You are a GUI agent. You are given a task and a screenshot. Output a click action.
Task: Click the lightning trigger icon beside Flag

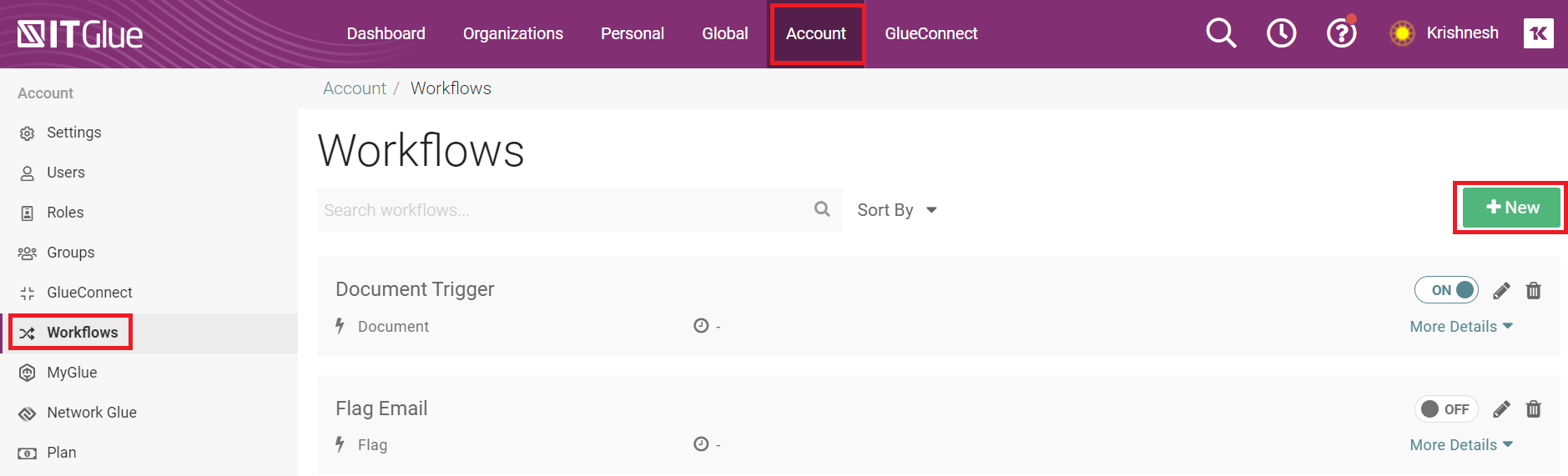(340, 444)
